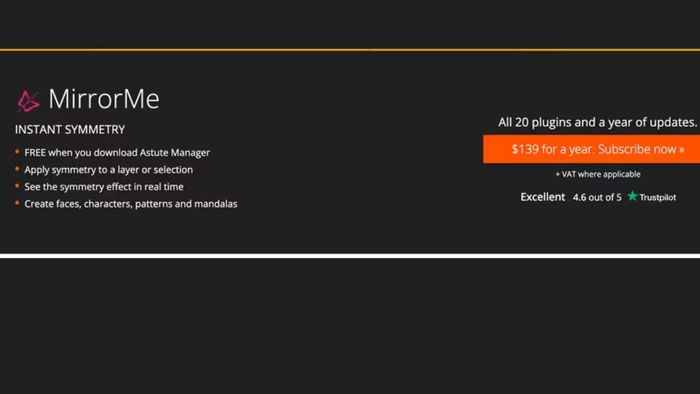Screen dimensions: 700x394
Task: Open the Trustpilot link
Action: point(658,197)
